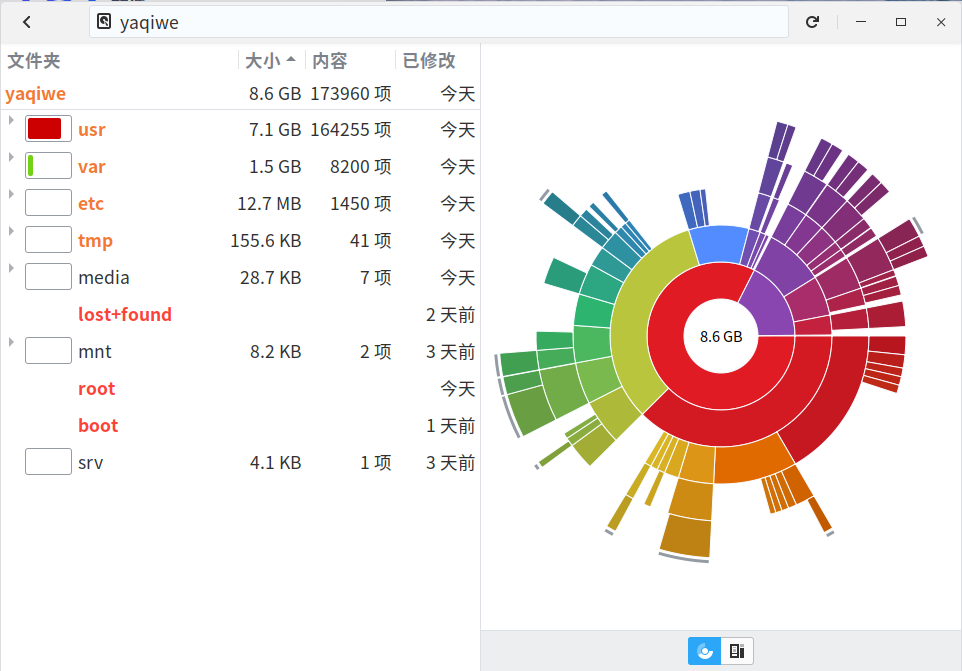Click the reload scan icon
The height and width of the screenshot is (671, 962).
[x=812, y=22]
